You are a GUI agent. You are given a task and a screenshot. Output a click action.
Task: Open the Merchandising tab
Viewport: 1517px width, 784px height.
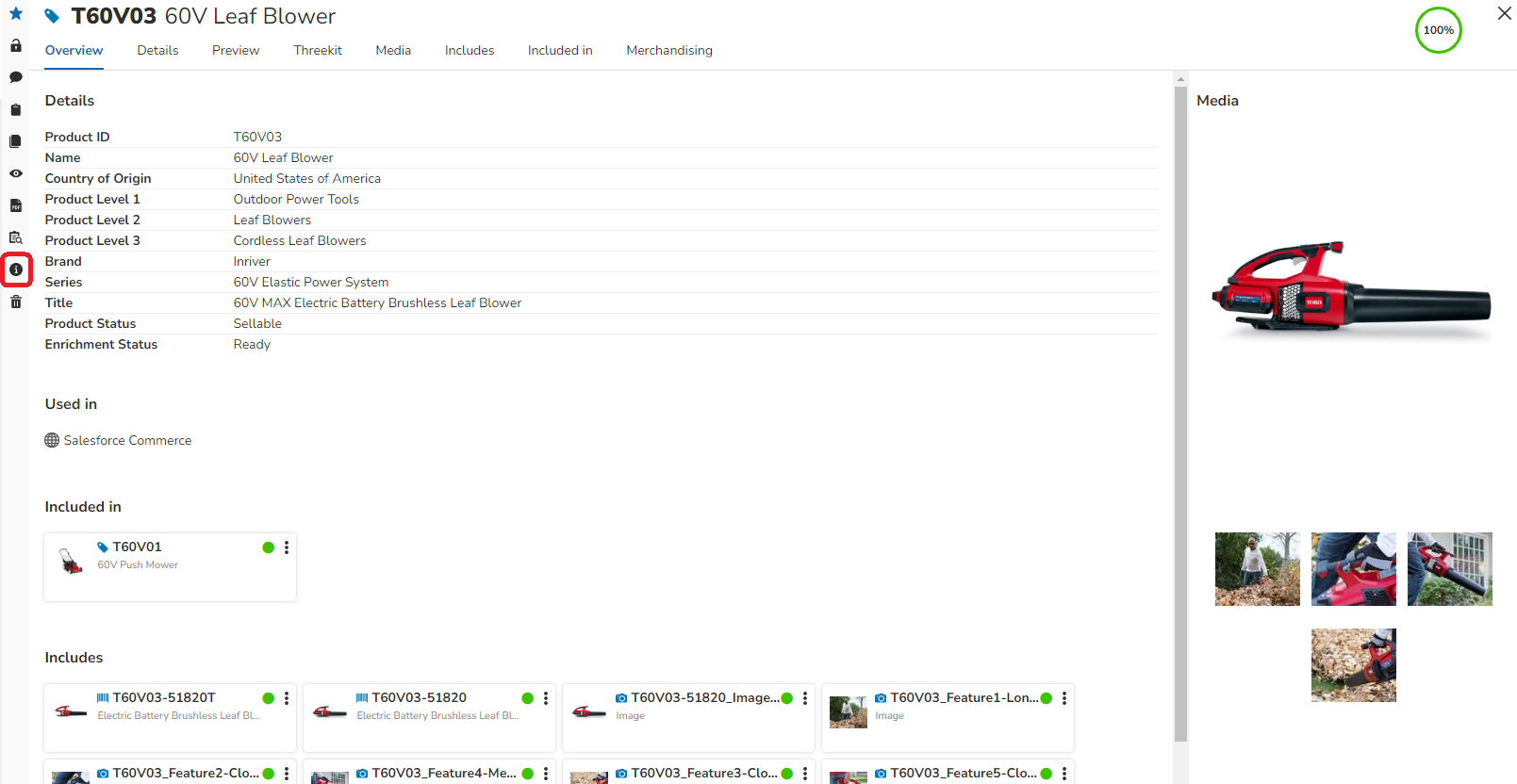pos(668,51)
